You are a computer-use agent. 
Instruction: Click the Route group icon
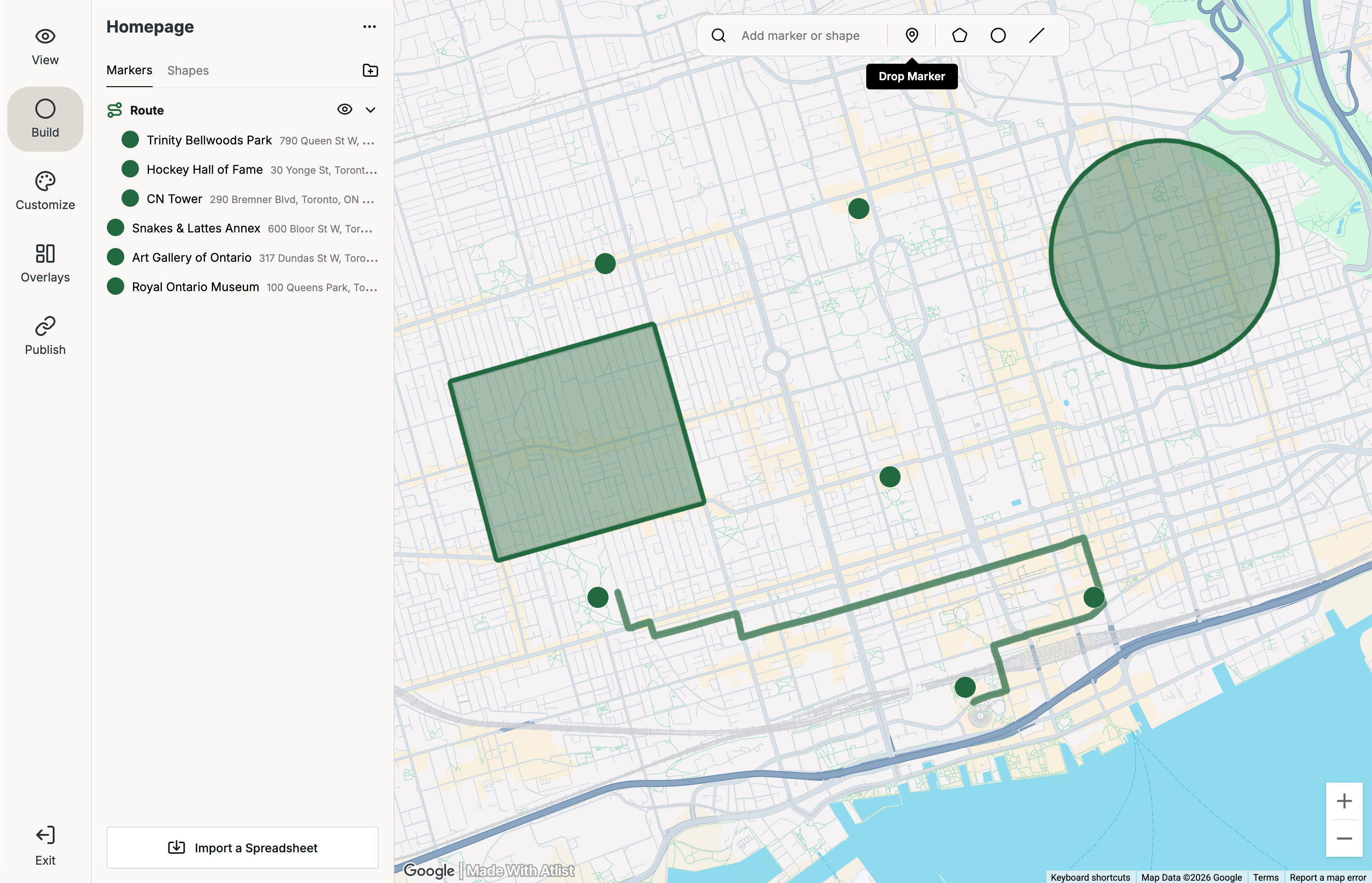pos(115,110)
